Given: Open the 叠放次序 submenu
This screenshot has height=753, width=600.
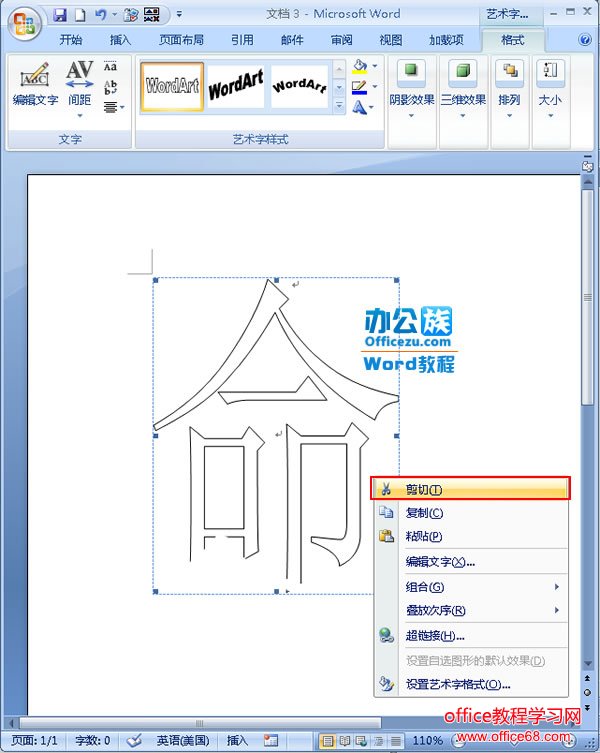Looking at the screenshot, I should pos(471,610).
